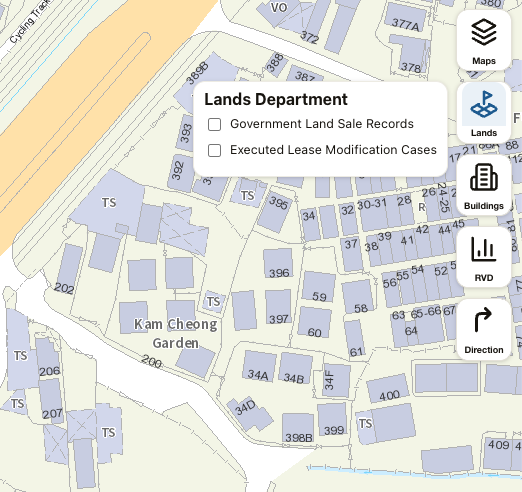Image resolution: width=522 pixels, height=492 pixels.
Task: Click building 207 on the map
Action: [x=51, y=401]
